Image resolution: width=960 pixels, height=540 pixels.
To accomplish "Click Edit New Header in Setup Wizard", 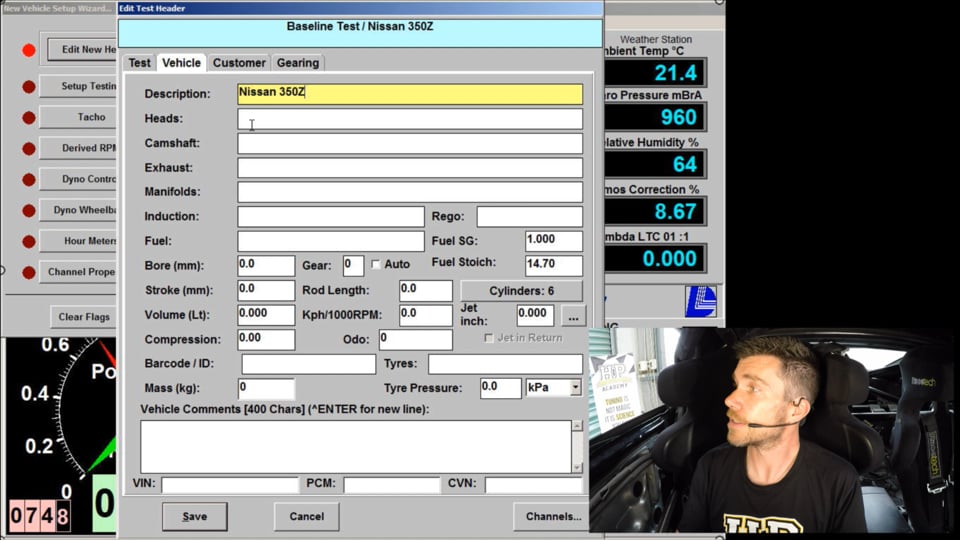I will click(81, 50).
